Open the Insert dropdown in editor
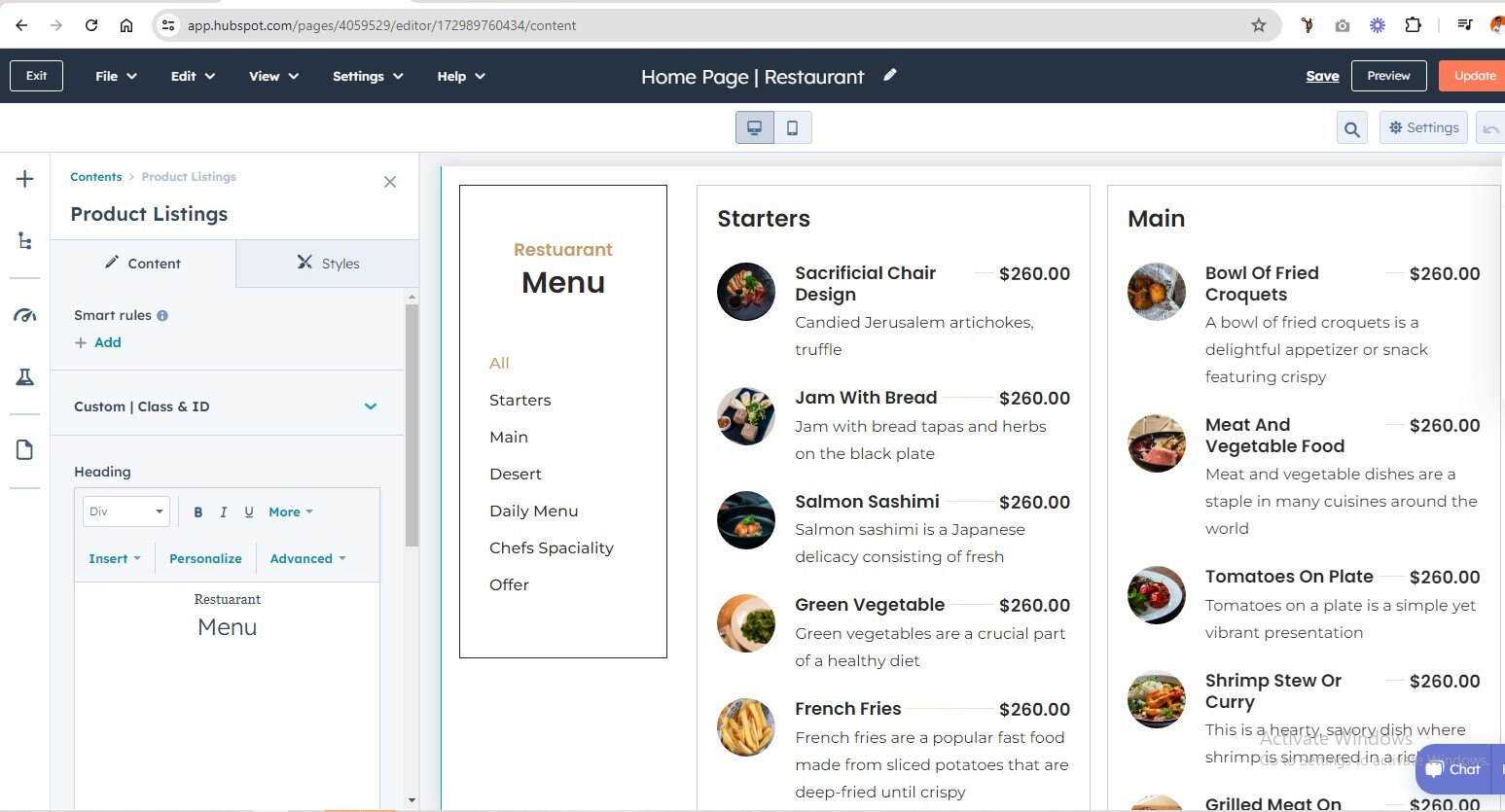 click(x=115, y=558)
